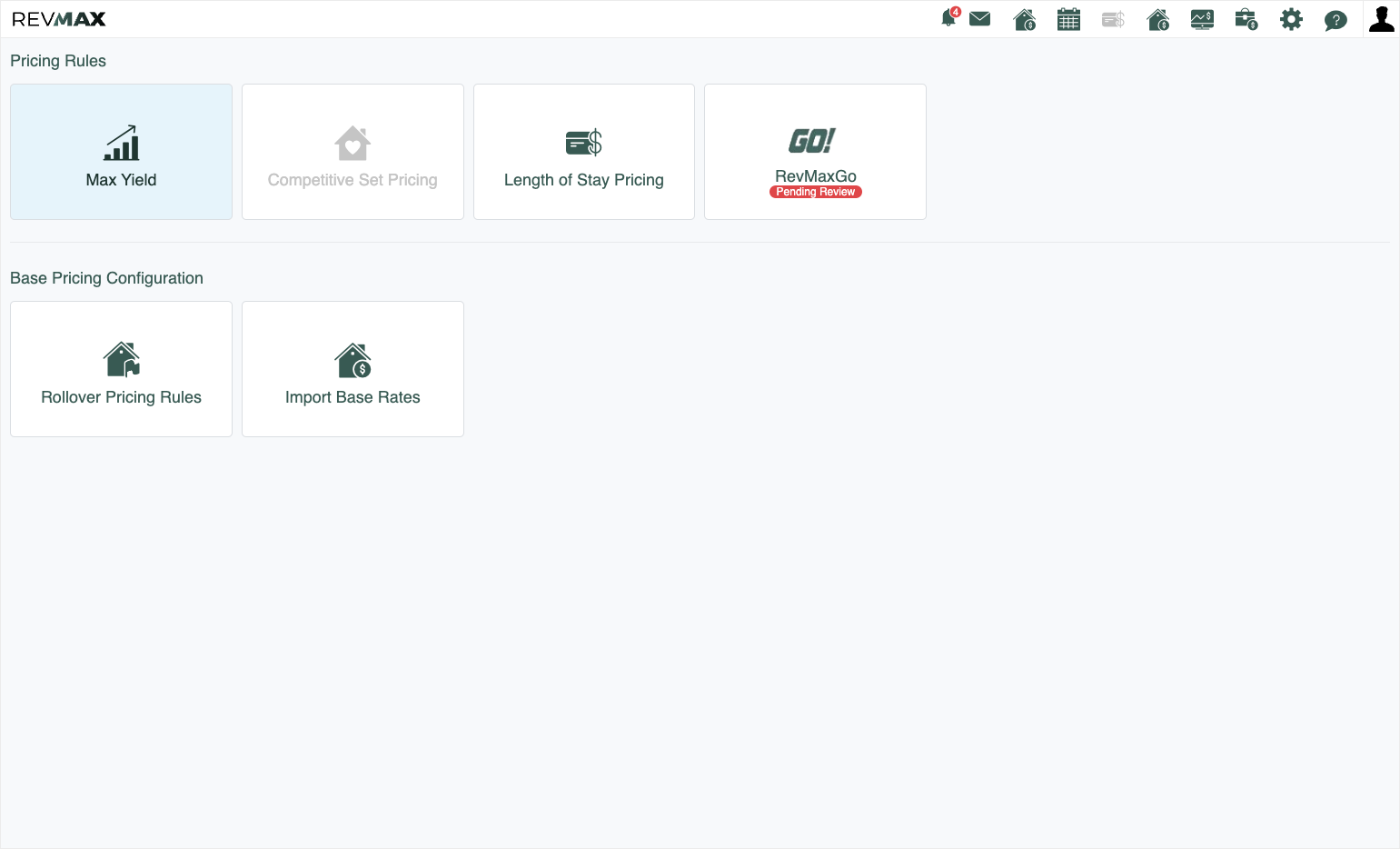
Task: Open the briefcase with dollar icon
Action: (x=1246, y=19)
